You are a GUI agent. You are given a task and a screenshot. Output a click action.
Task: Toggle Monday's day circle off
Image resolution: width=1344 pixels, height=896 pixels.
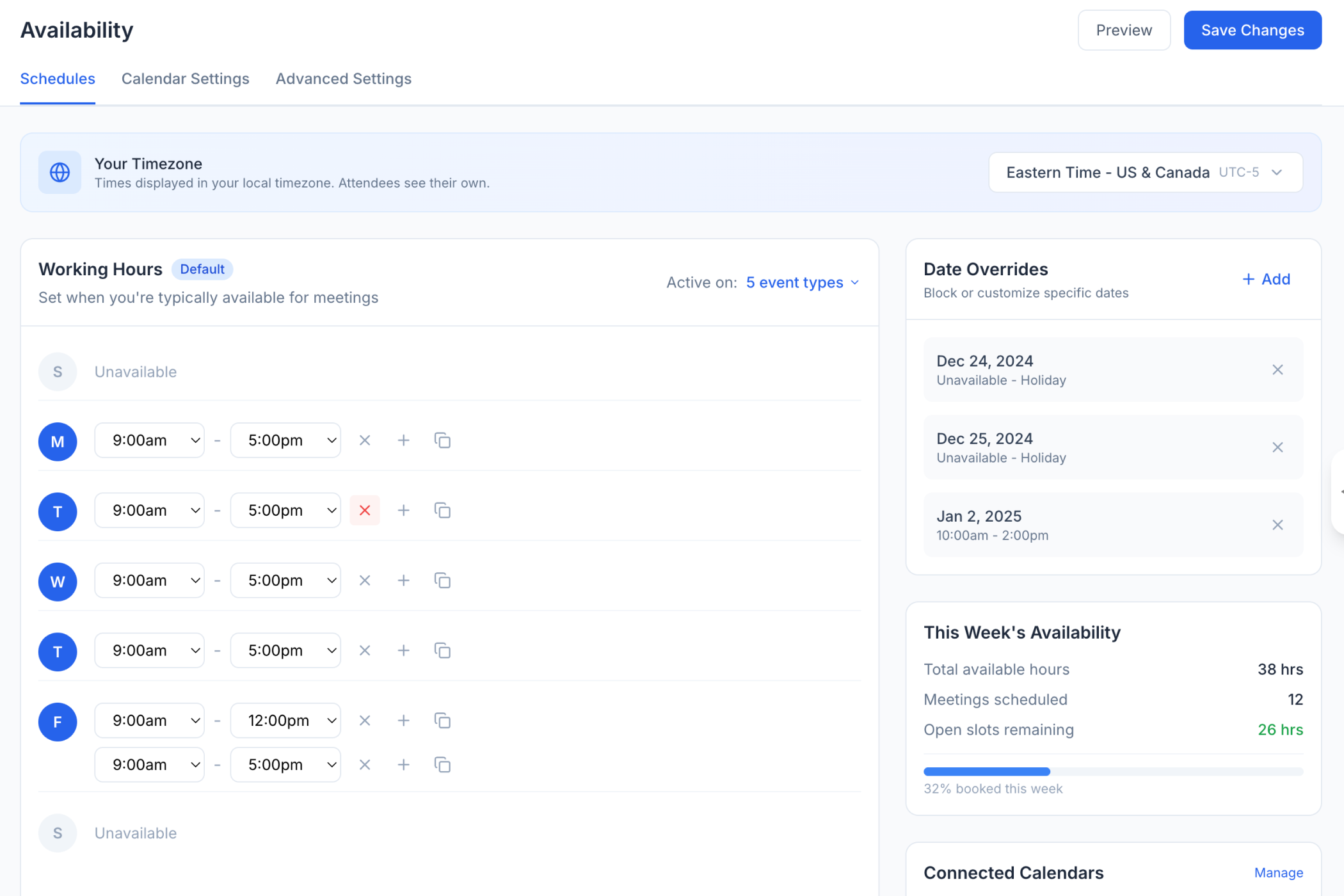58,442
